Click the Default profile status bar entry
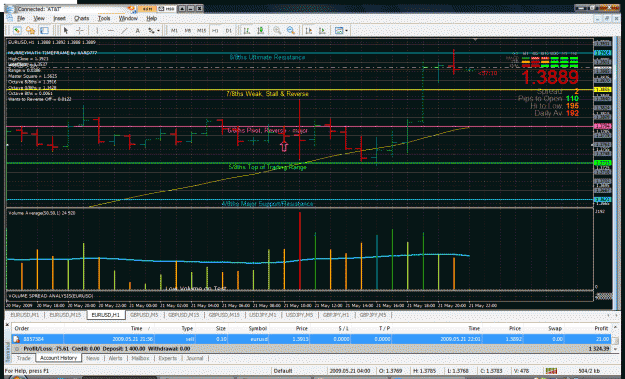Viewport: 625px width, 379px height. (x=283, y=371)
